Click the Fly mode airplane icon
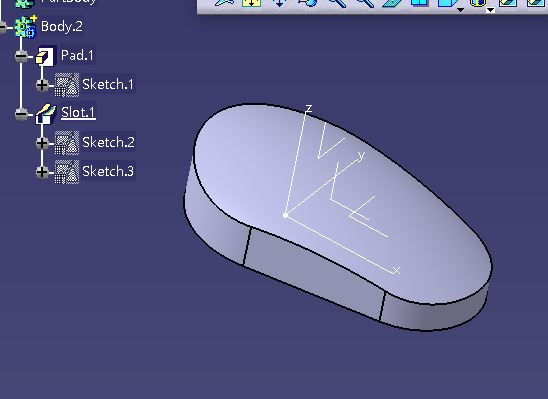548x399 pixels. pos(224,3)
